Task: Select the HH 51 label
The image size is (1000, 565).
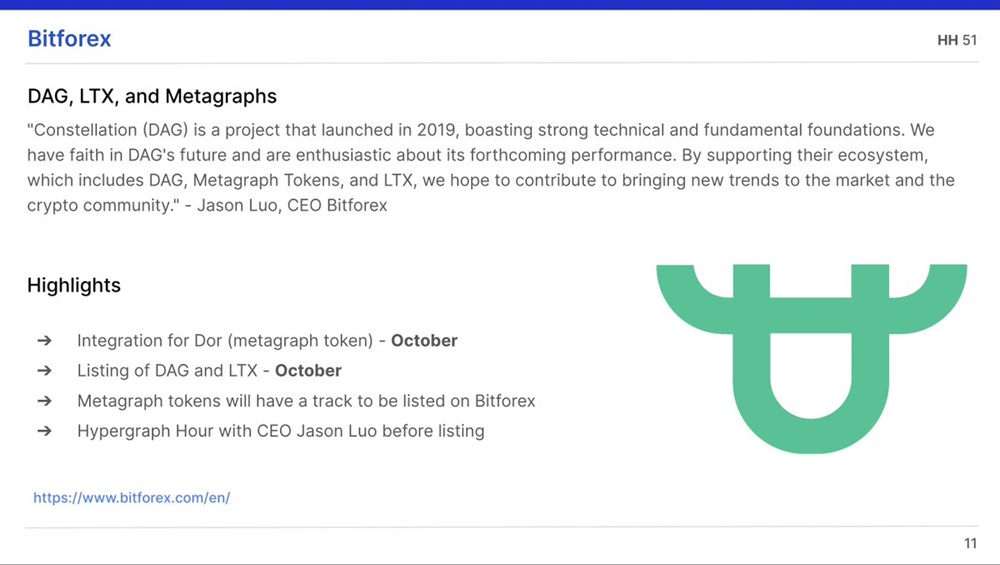Action: point(956,41)
